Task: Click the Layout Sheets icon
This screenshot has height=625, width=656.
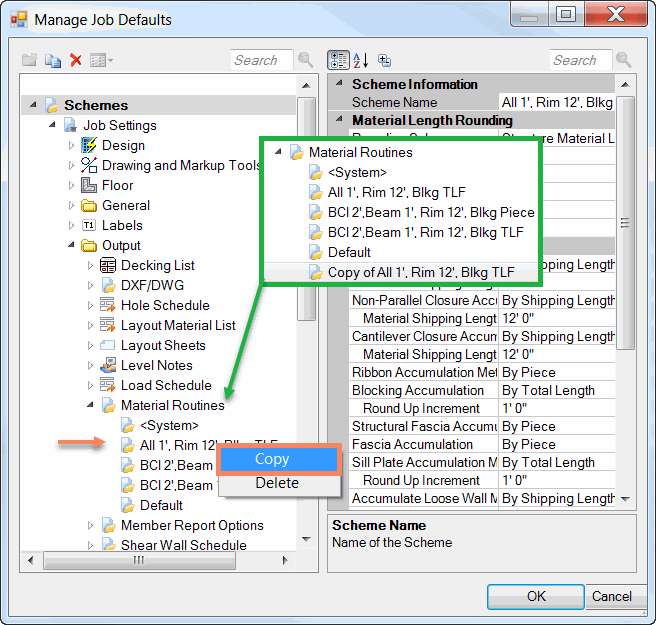Action: tap(108, 346)
